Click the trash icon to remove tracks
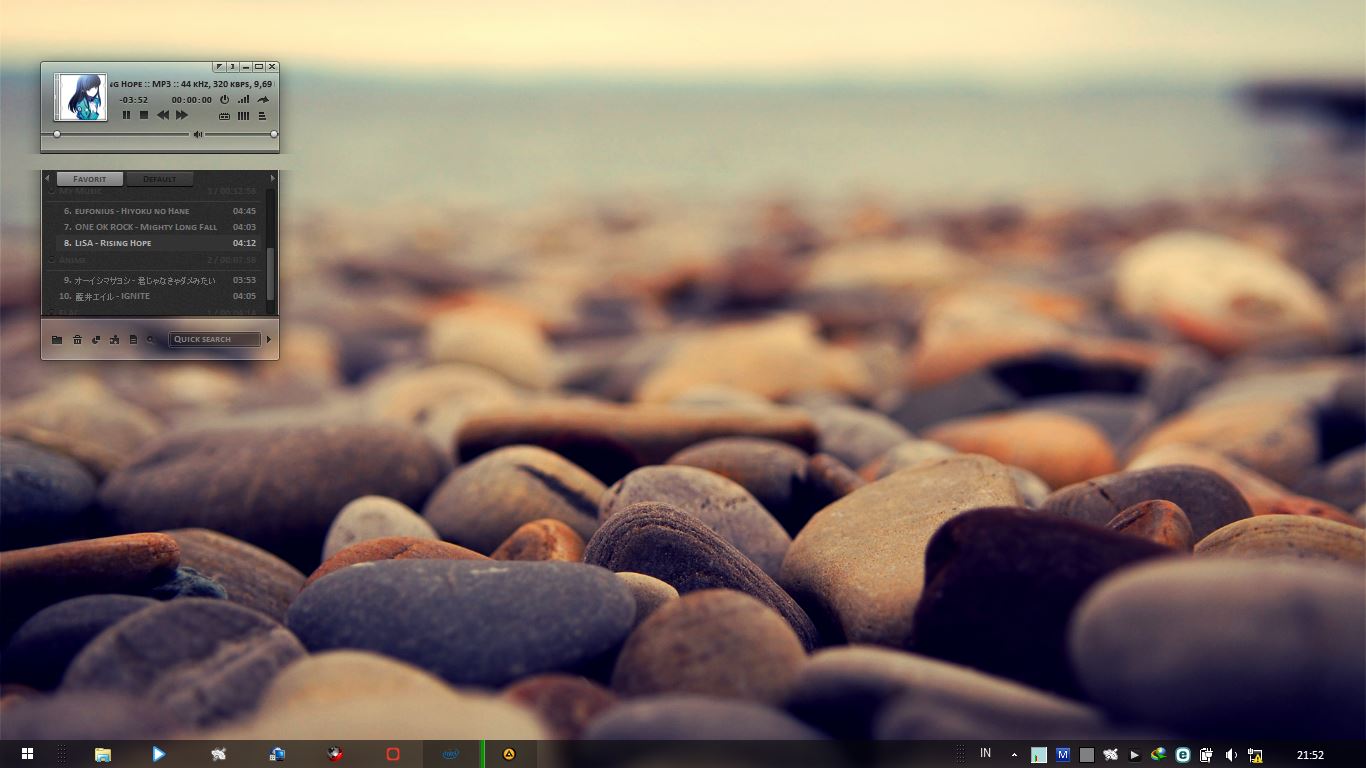Image resolution: width=1366 pixels, height=768 pixels. point(77,340)
